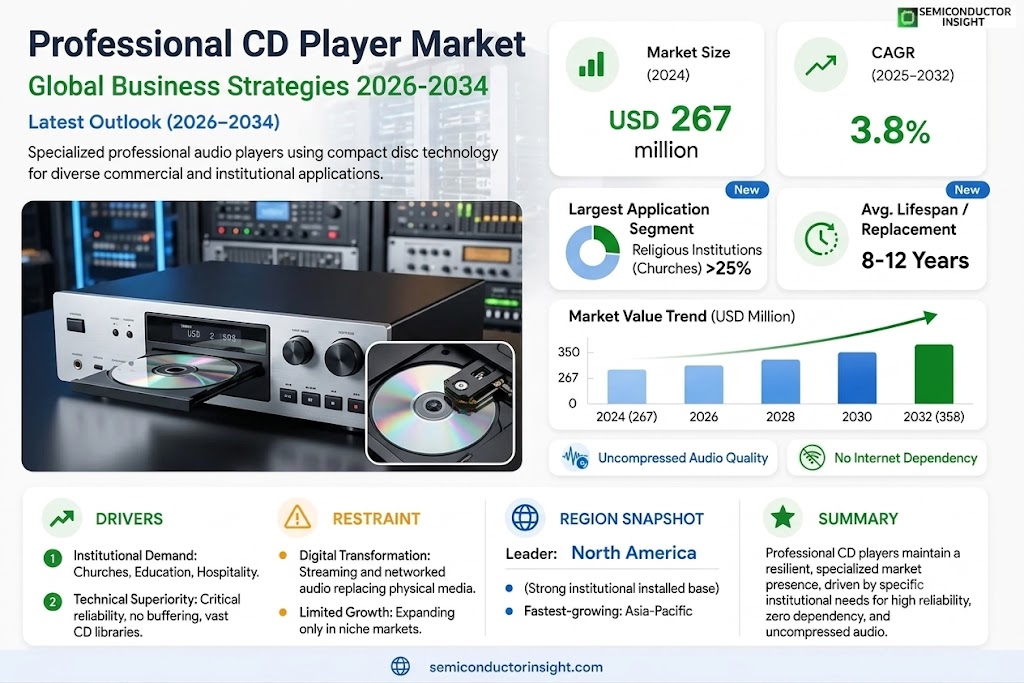Click the DRIVERS section heading

[x=129, y=519]
